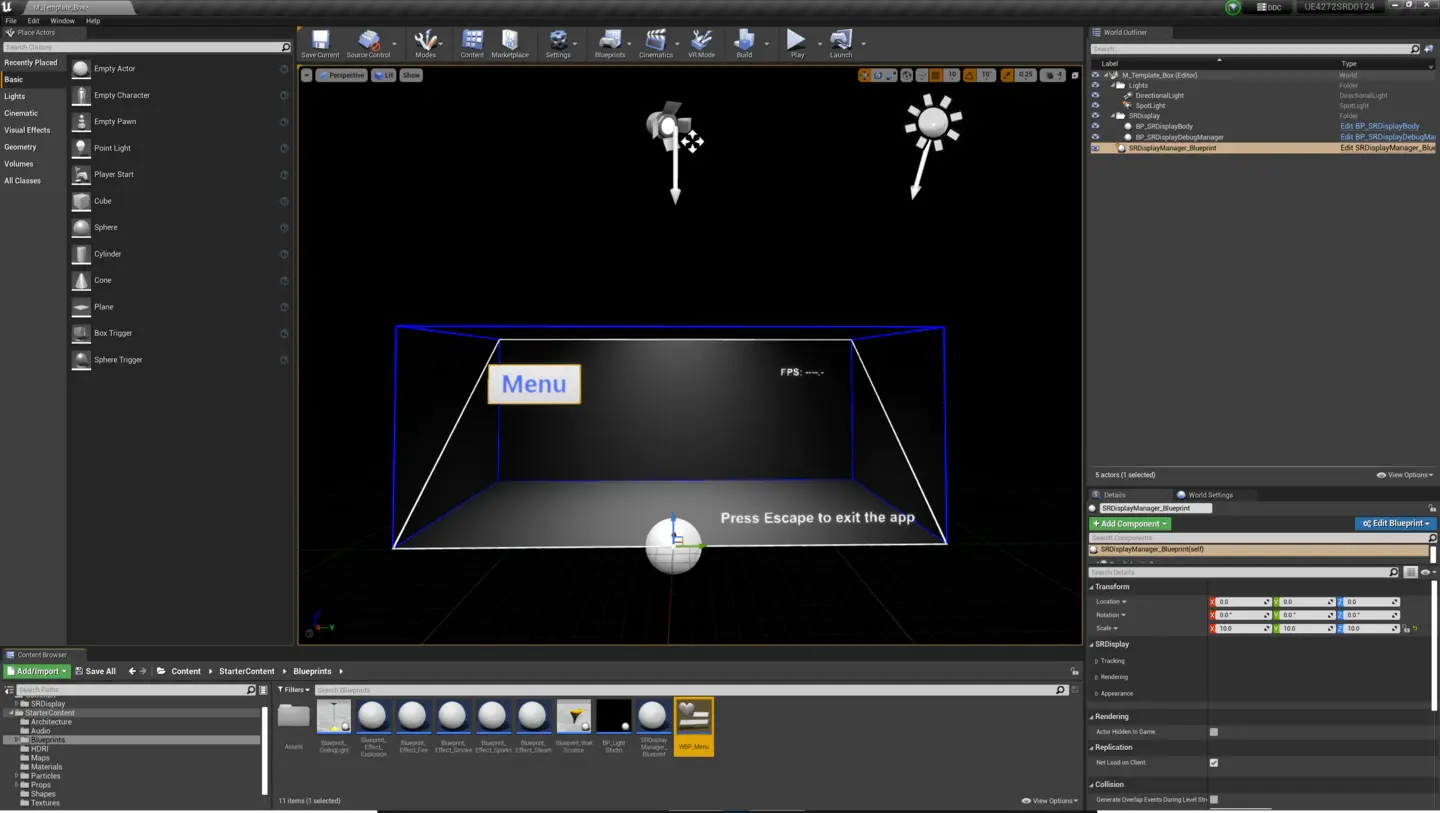Screen dimensions: 1440x813
Task: Activate VR Mode from the toolbar
Action: coord(702,43)
